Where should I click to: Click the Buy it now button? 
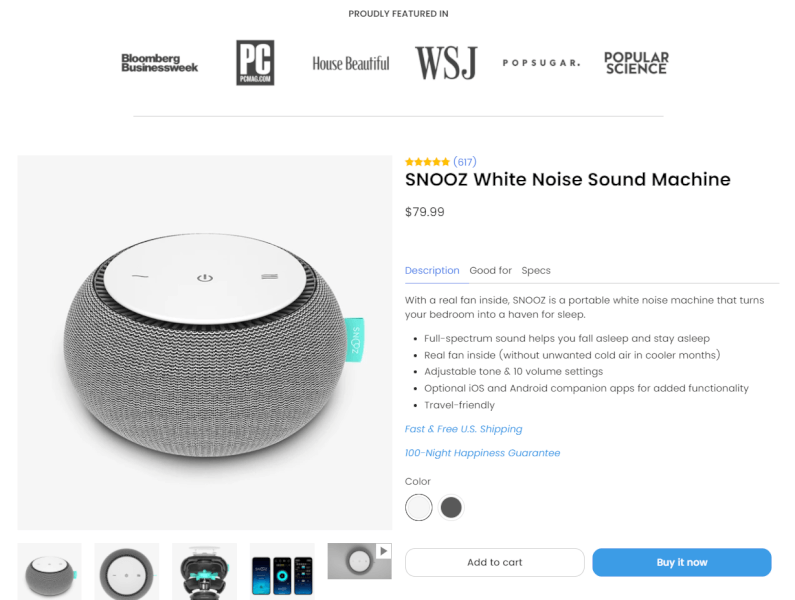682,562
